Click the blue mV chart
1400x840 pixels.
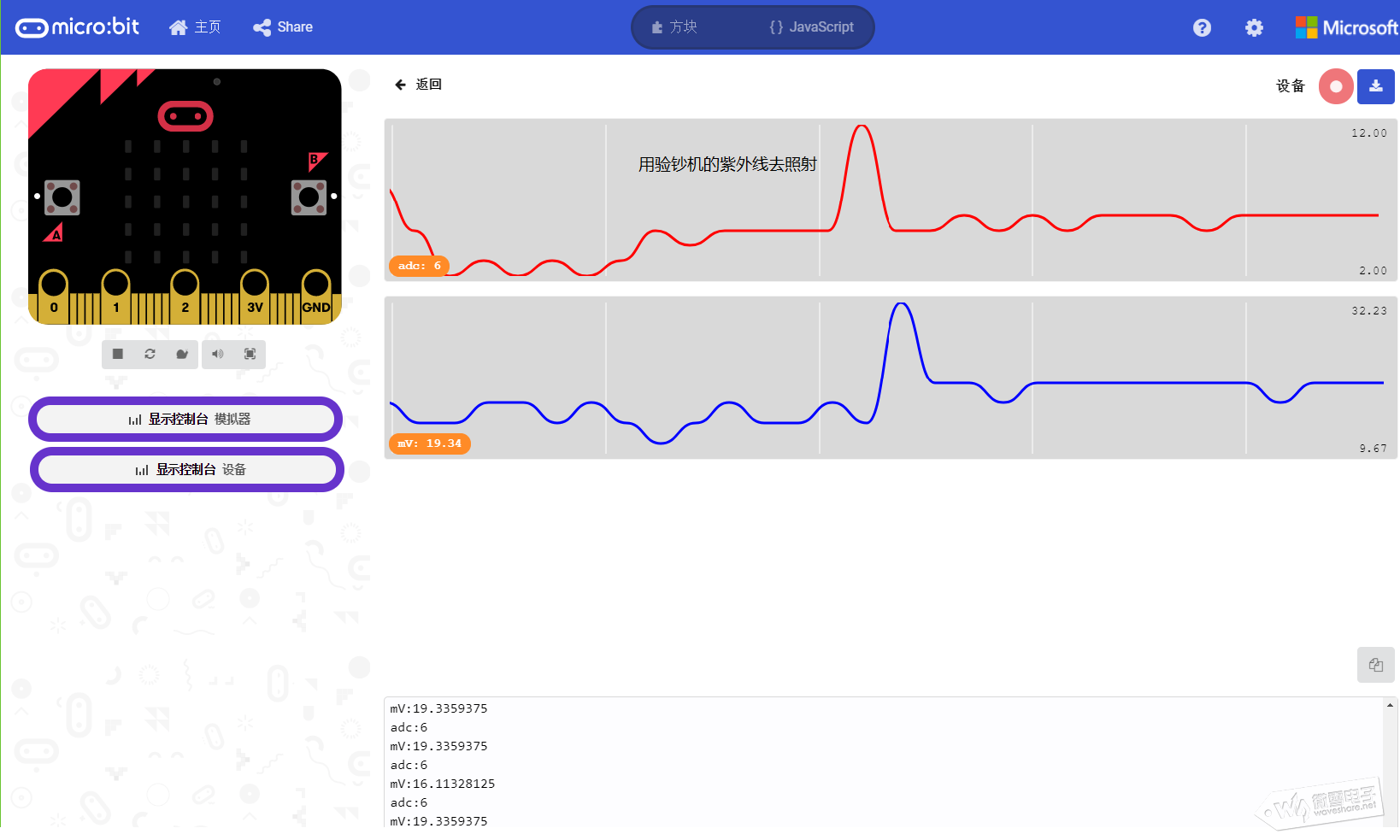[x=891, y=378]
